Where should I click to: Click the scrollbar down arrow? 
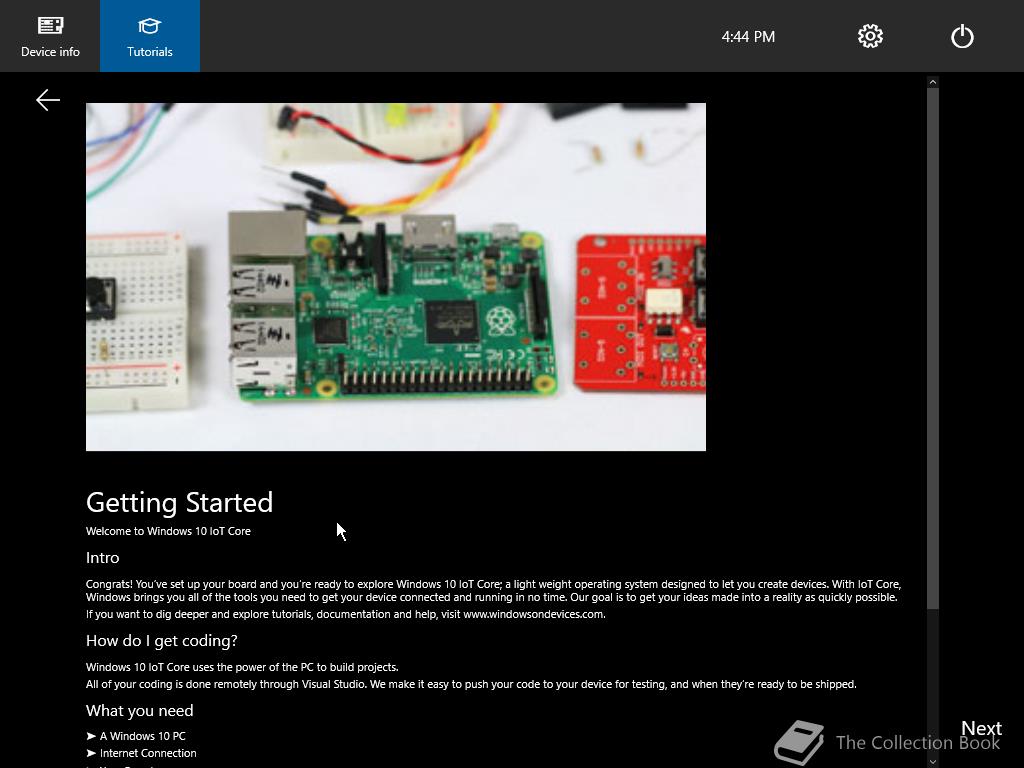click(933, 761)
